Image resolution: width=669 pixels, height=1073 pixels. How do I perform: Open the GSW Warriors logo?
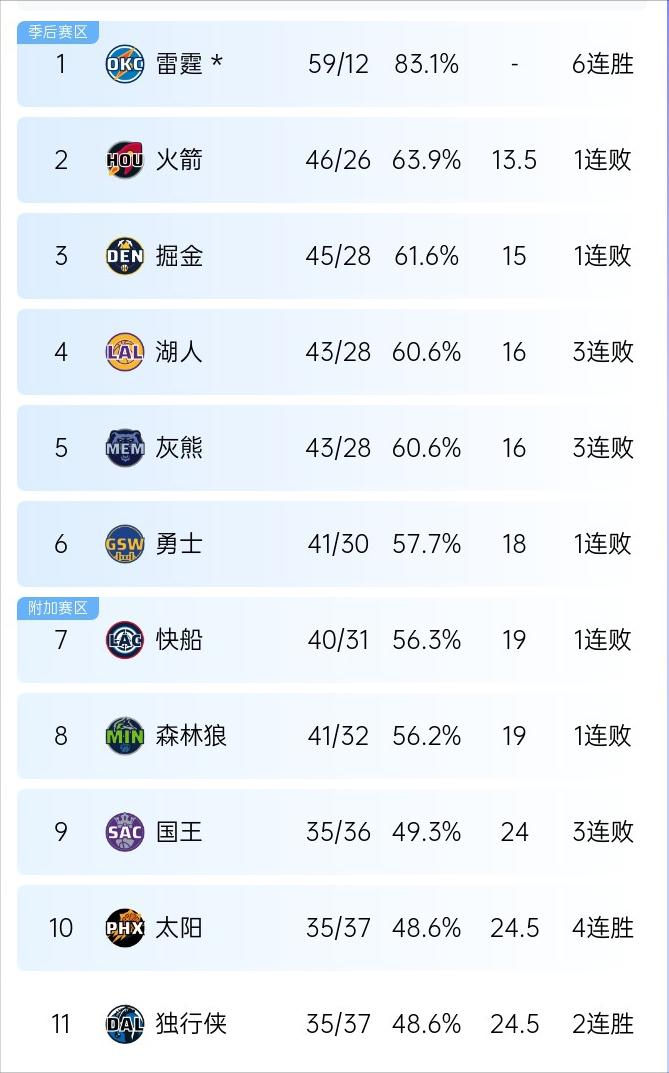pyautogui.click(x=125, y=544)
